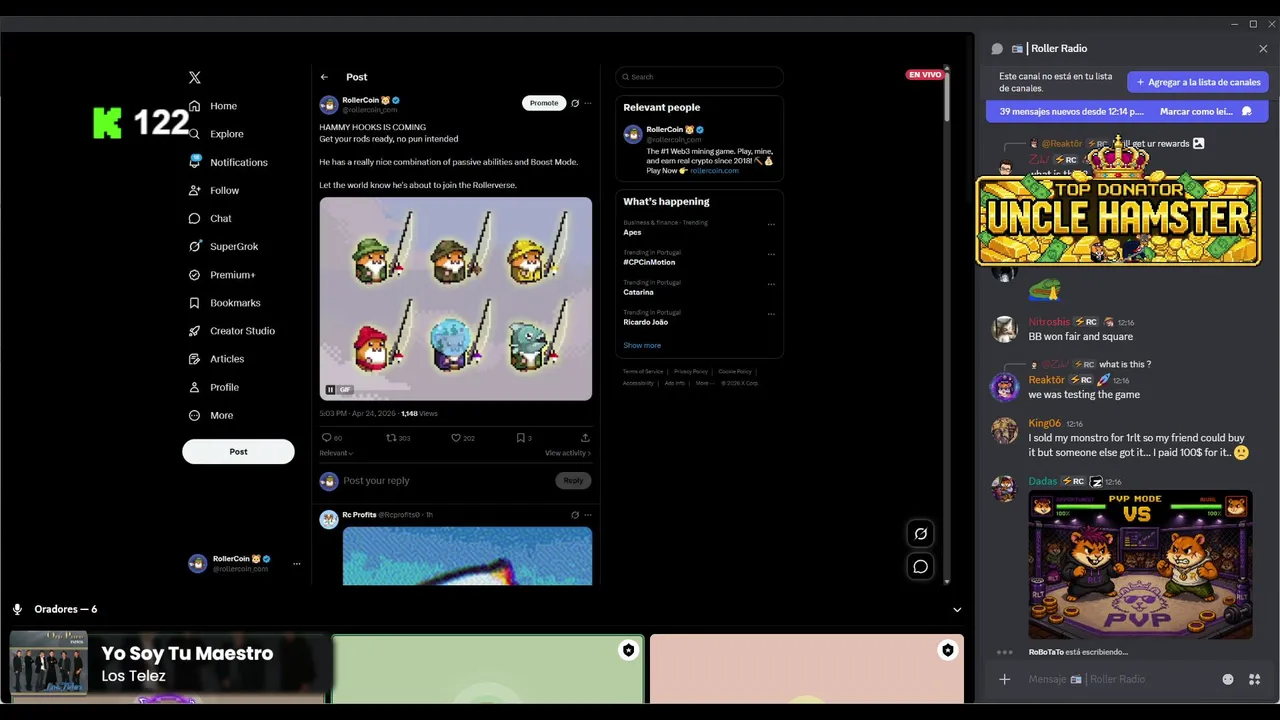Click the X logo in the sidebar
The image size is (1280, 720).
tap(195, 77)
